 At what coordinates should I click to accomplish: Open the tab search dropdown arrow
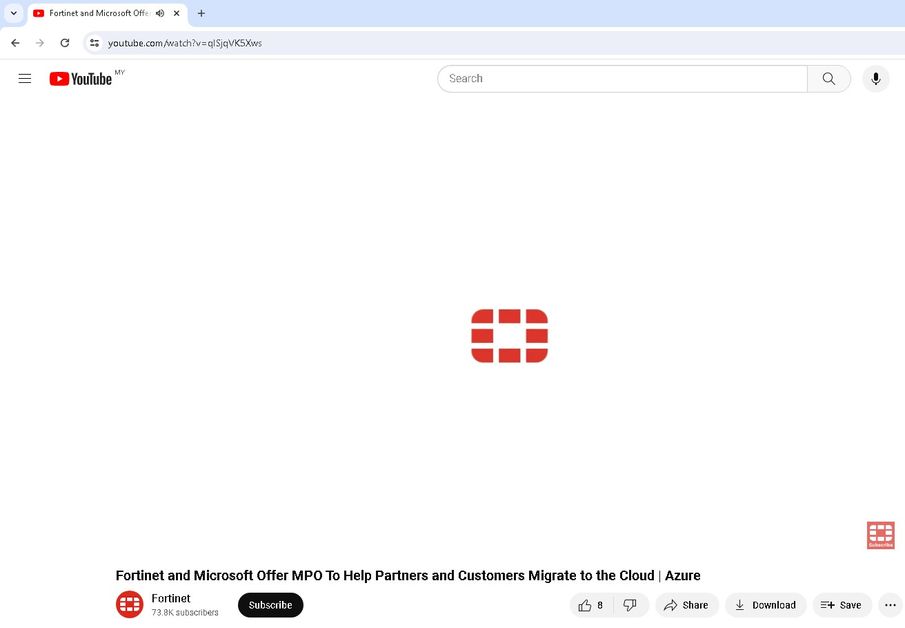pyautogui.click(x=14, y=13)
